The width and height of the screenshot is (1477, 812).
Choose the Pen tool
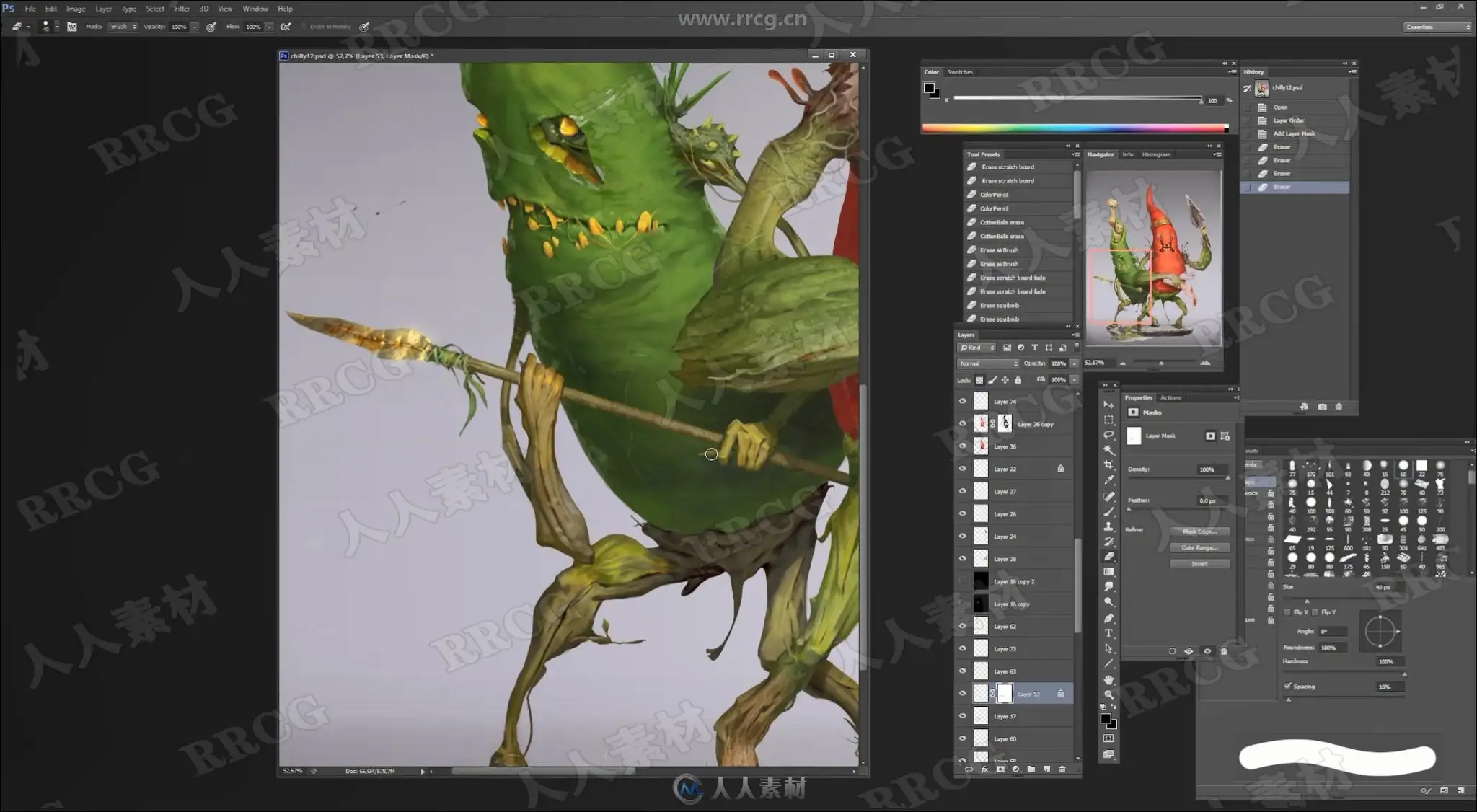click(1108, 618)
